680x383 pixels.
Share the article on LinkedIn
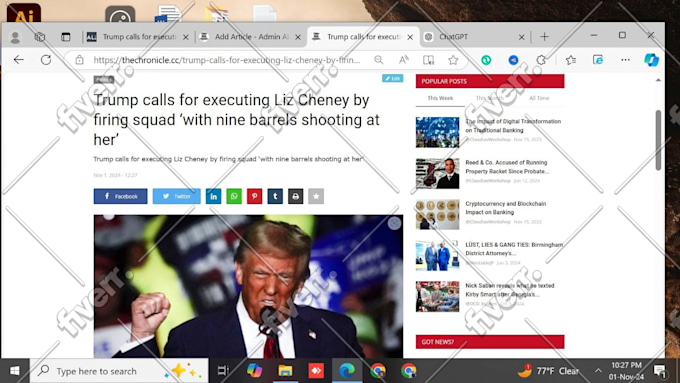[213, 196]
